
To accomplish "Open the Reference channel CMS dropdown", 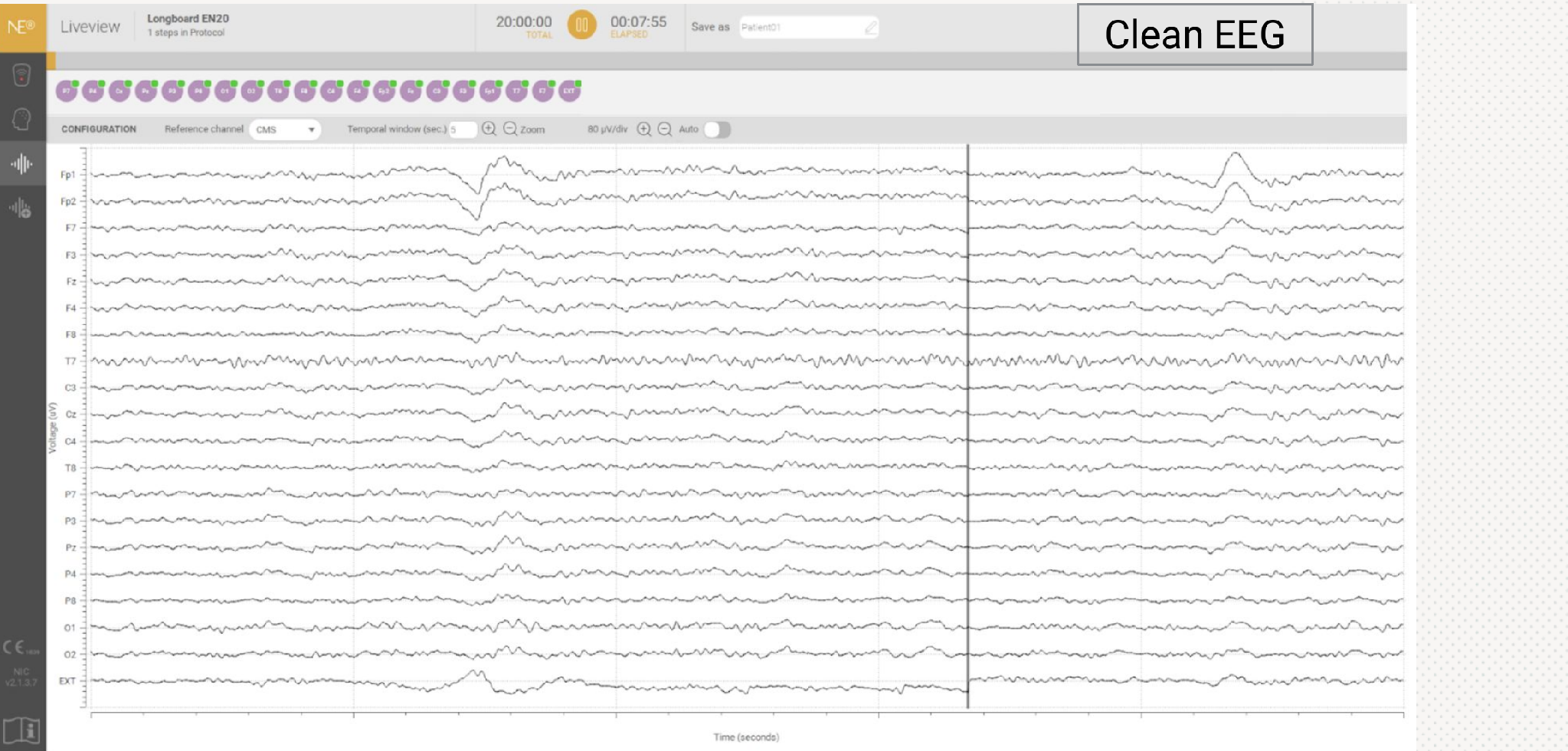I will tap(285, 130).
